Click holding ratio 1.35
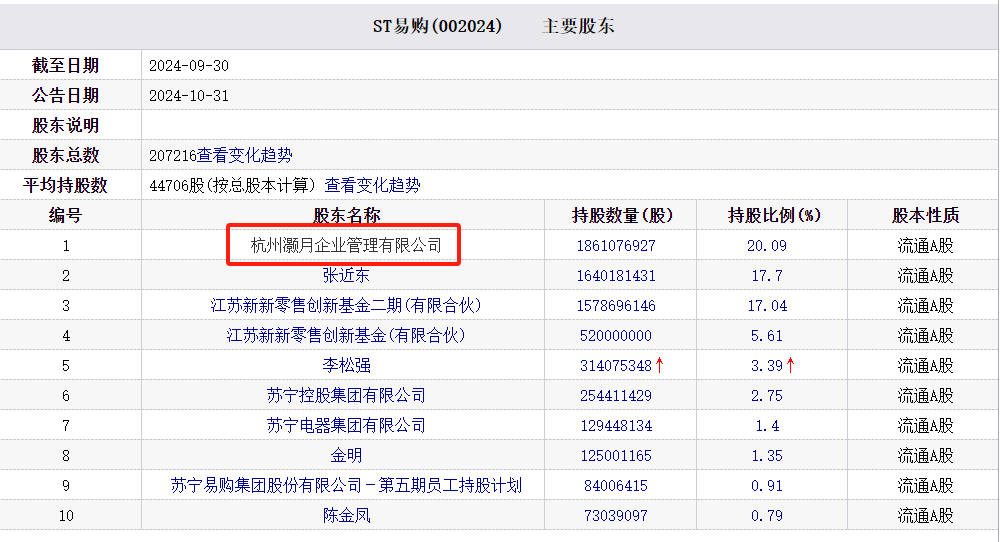This screenshot has height=542, width=1000. coord(767,455)
